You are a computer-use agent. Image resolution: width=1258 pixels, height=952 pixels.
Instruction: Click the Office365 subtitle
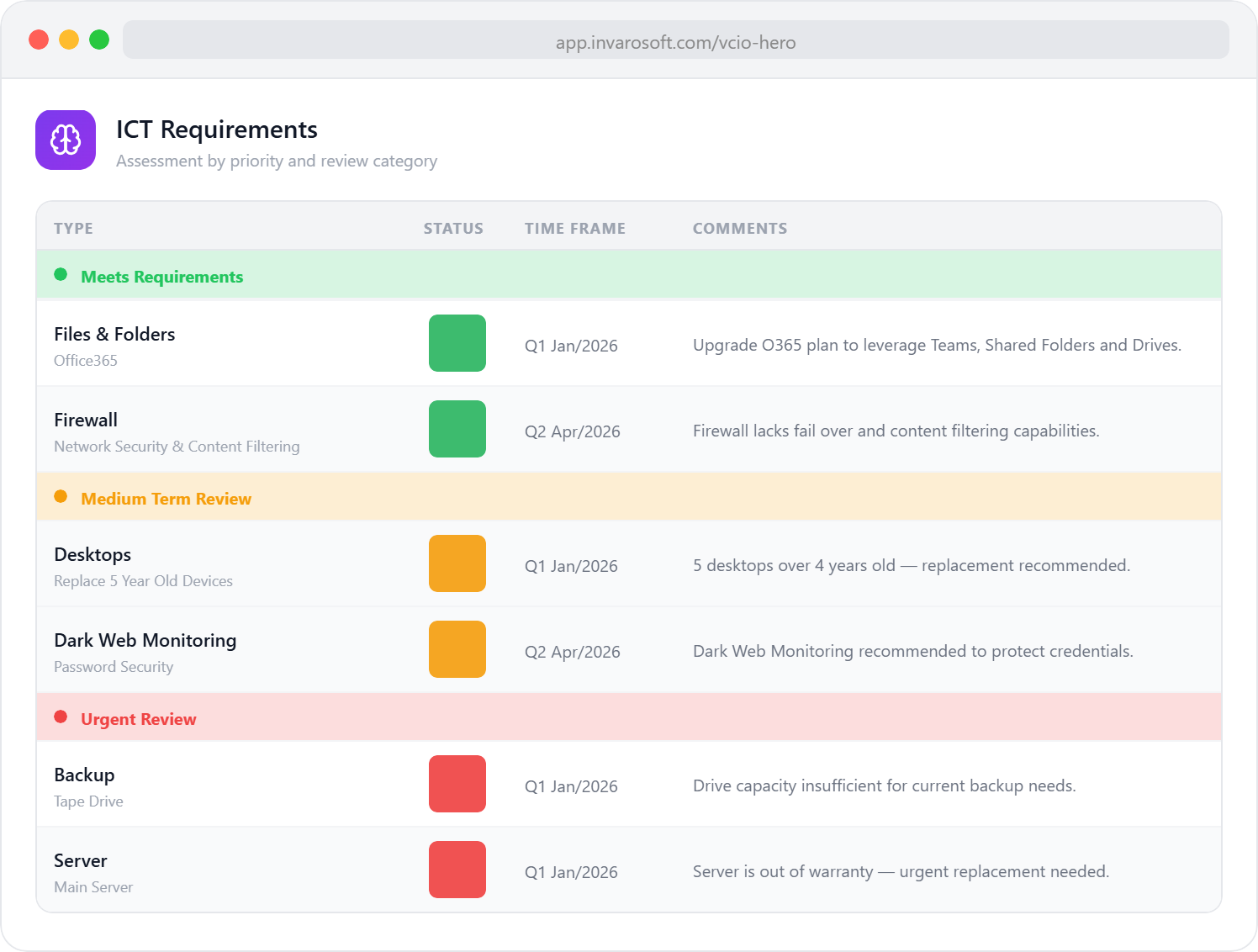[x=86, y=361]
